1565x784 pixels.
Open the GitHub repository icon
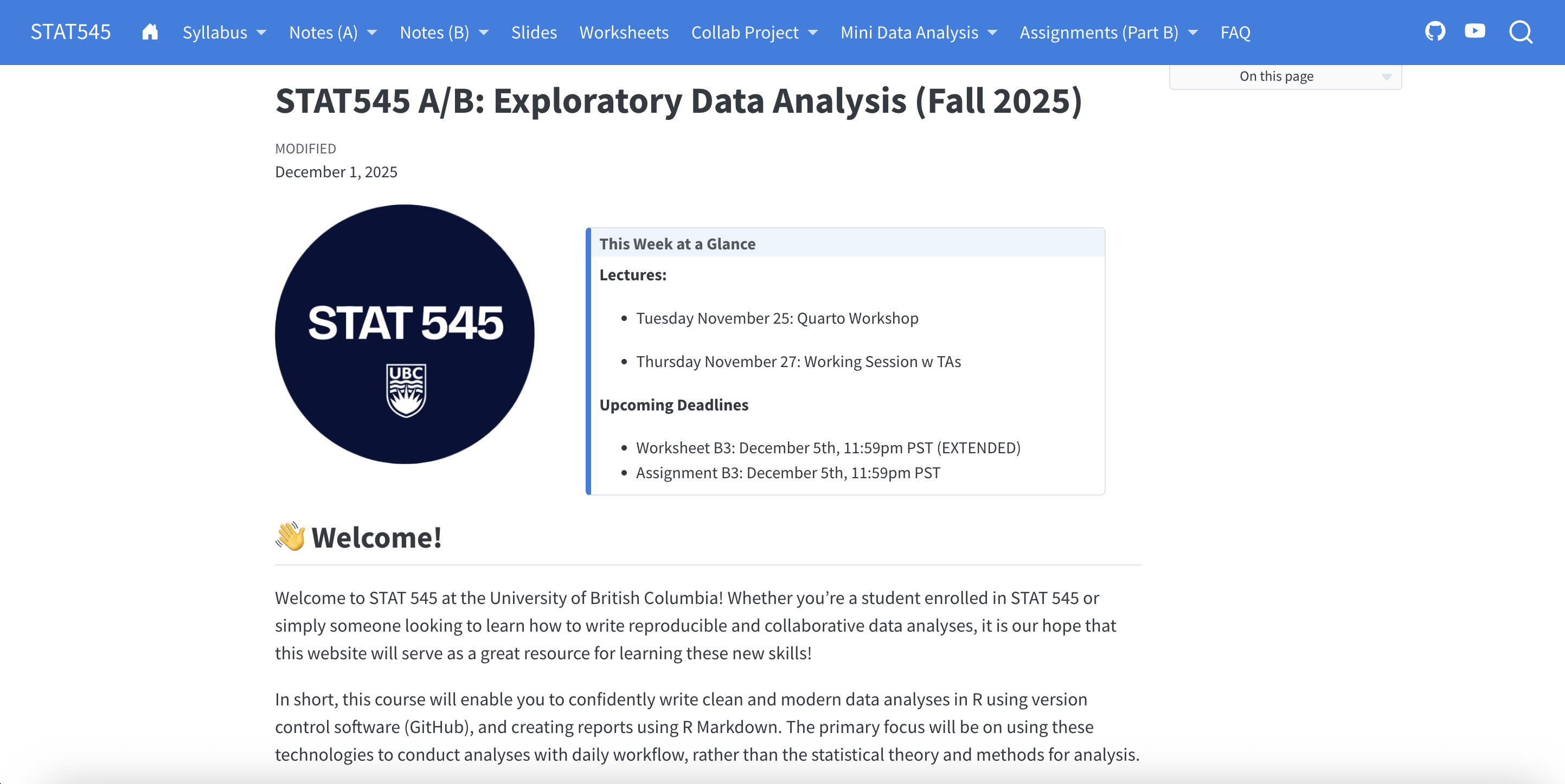pos(1435,31)
